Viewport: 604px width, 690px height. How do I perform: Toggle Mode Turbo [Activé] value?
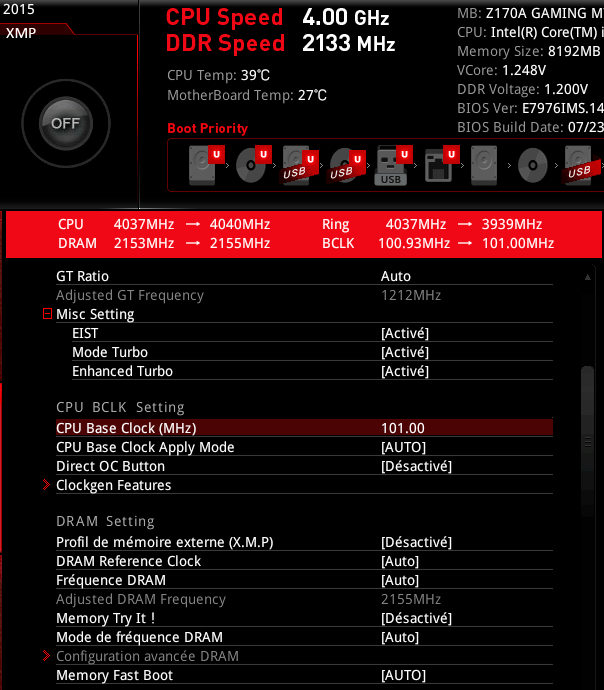coord(405,352)
